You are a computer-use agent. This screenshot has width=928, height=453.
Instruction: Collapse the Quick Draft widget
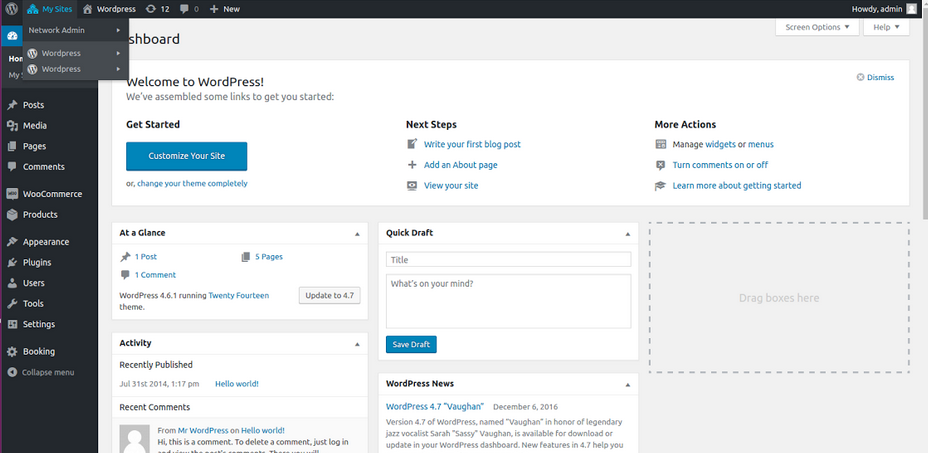tap(627, 233)
